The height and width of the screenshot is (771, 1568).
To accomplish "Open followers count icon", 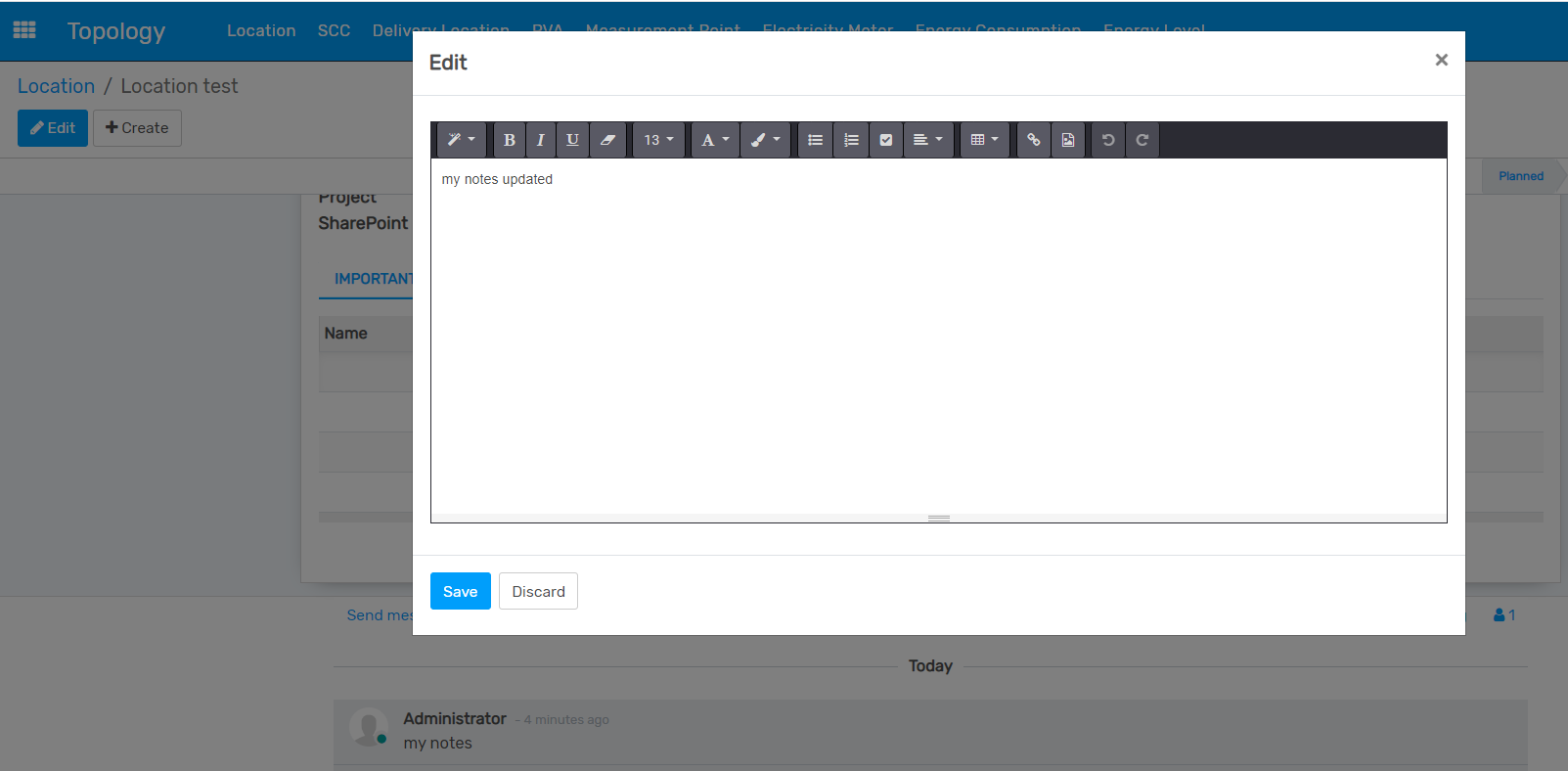I will pos(1504,615).
